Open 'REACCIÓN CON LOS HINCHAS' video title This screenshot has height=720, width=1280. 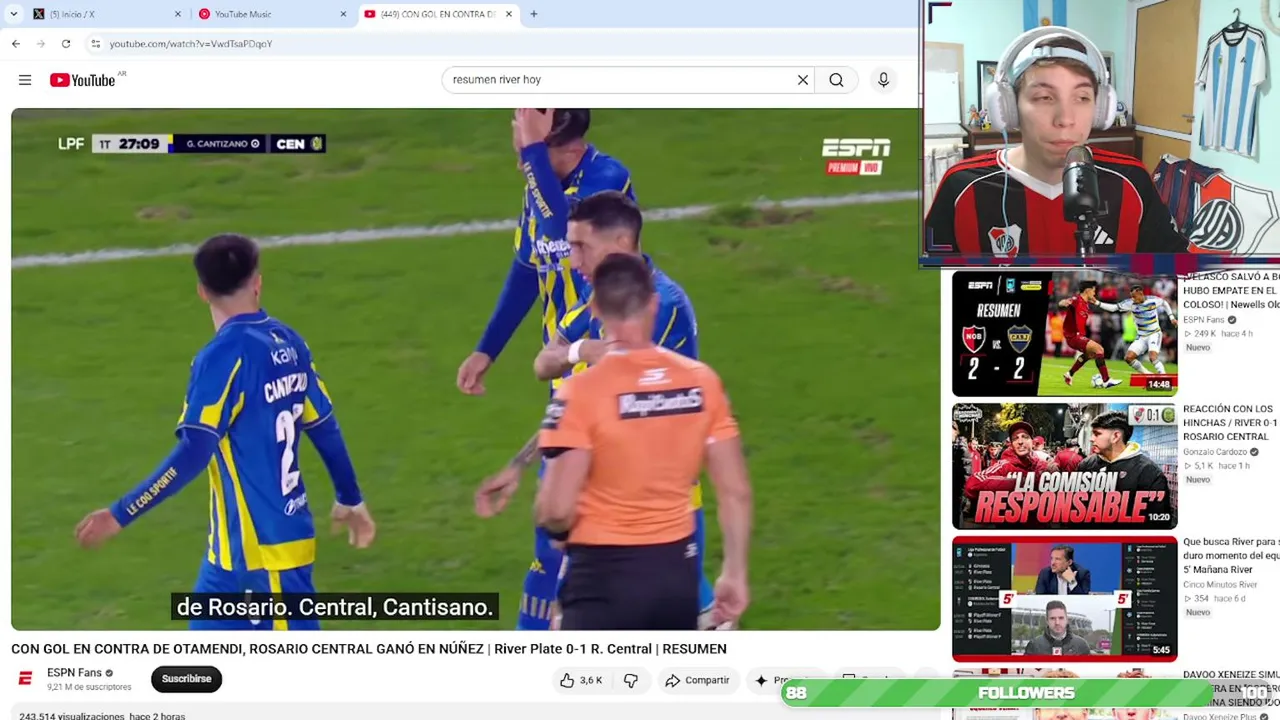point(1230,422)
